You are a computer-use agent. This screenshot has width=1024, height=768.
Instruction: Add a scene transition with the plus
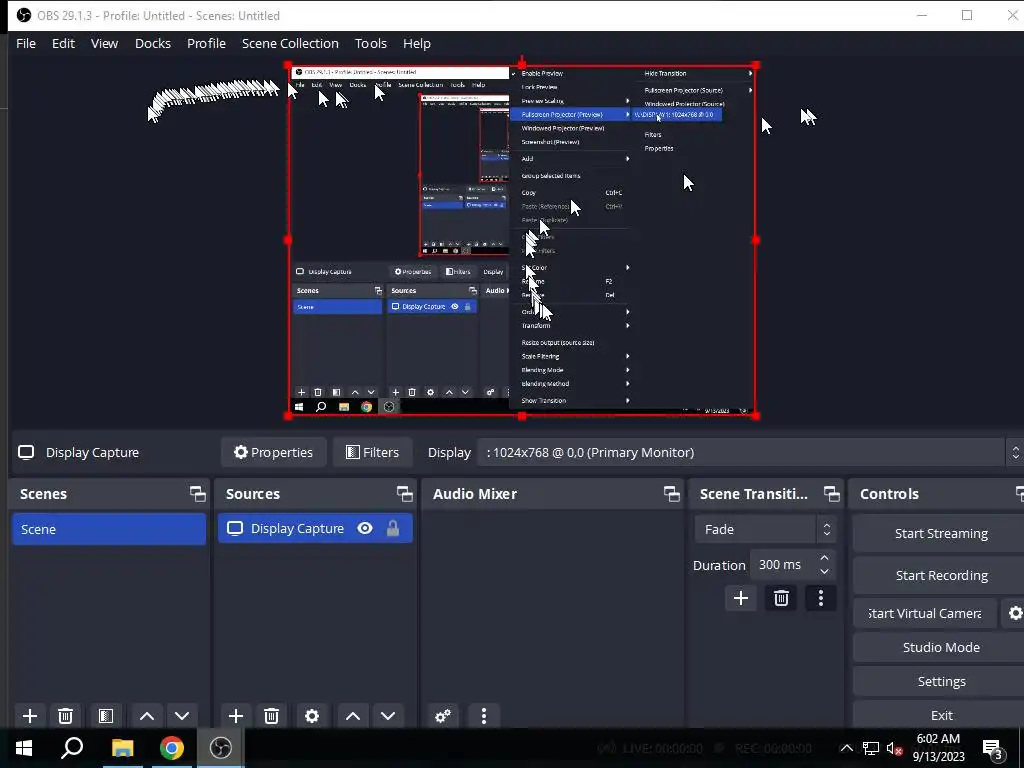(x=741, y=598)
